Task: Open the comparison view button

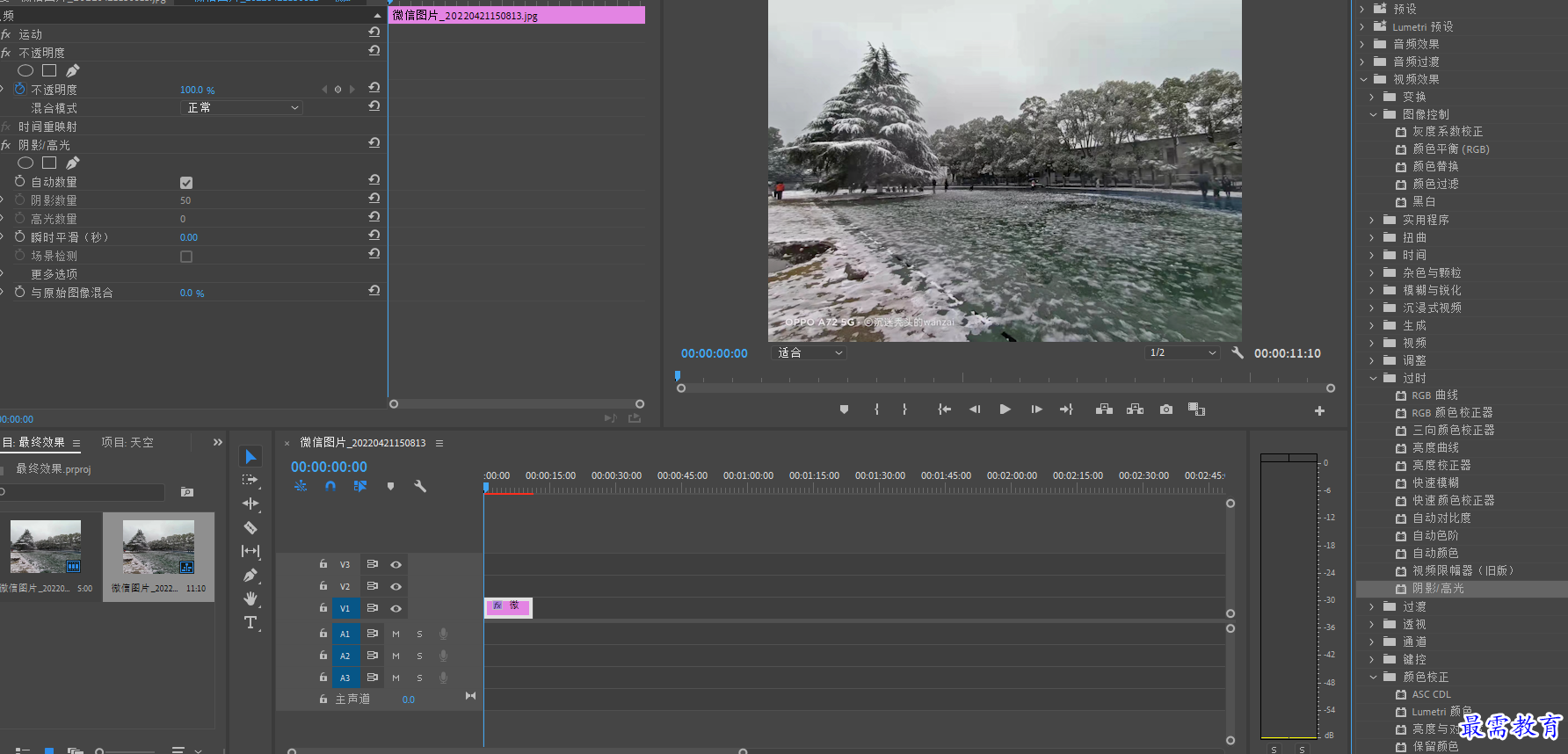Action: [1196, 410]
